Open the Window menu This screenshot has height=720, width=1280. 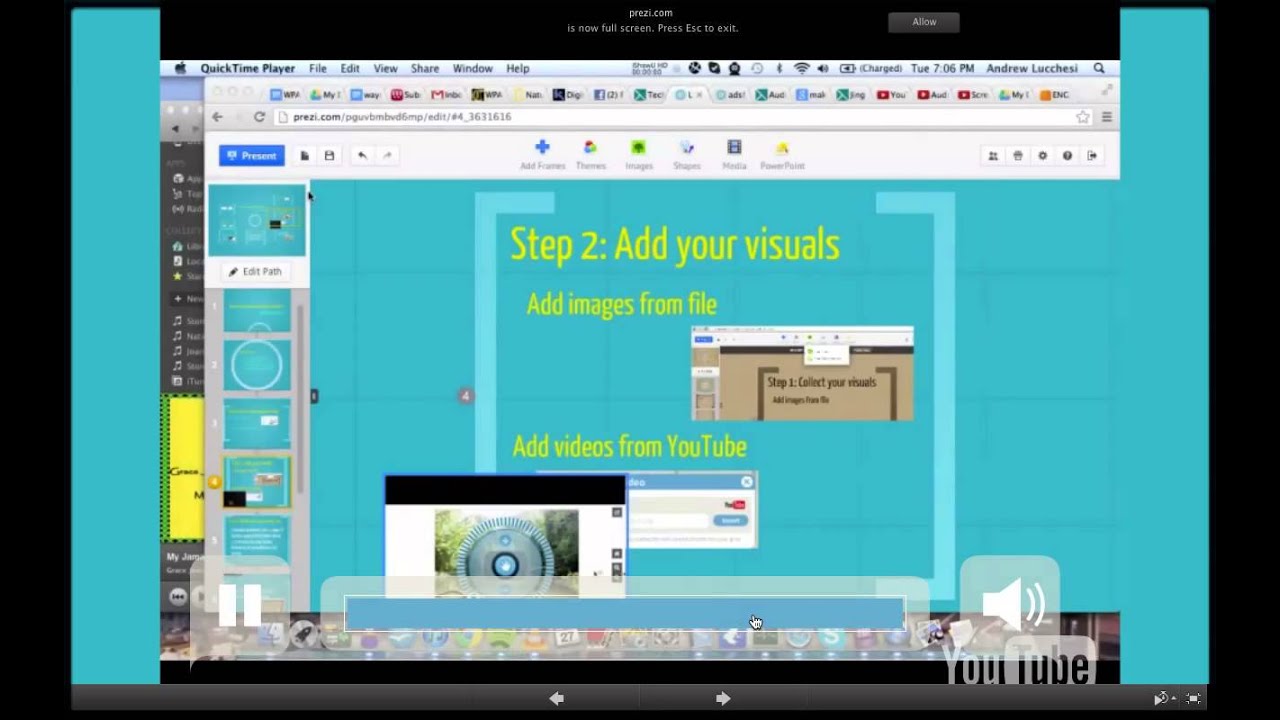point(472,69)
